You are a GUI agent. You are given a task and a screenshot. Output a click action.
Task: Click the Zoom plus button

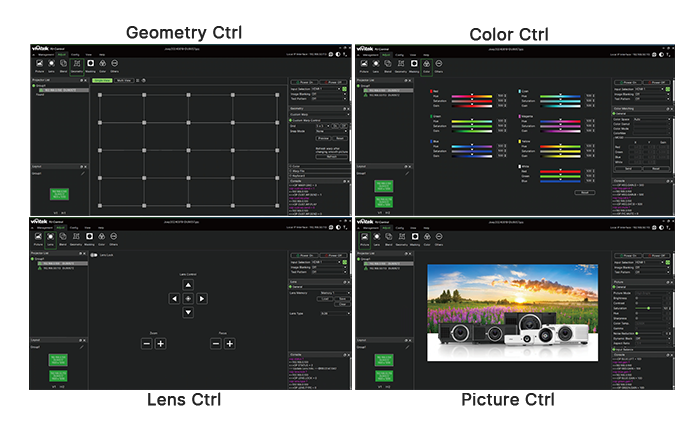[x=160, y=344]
